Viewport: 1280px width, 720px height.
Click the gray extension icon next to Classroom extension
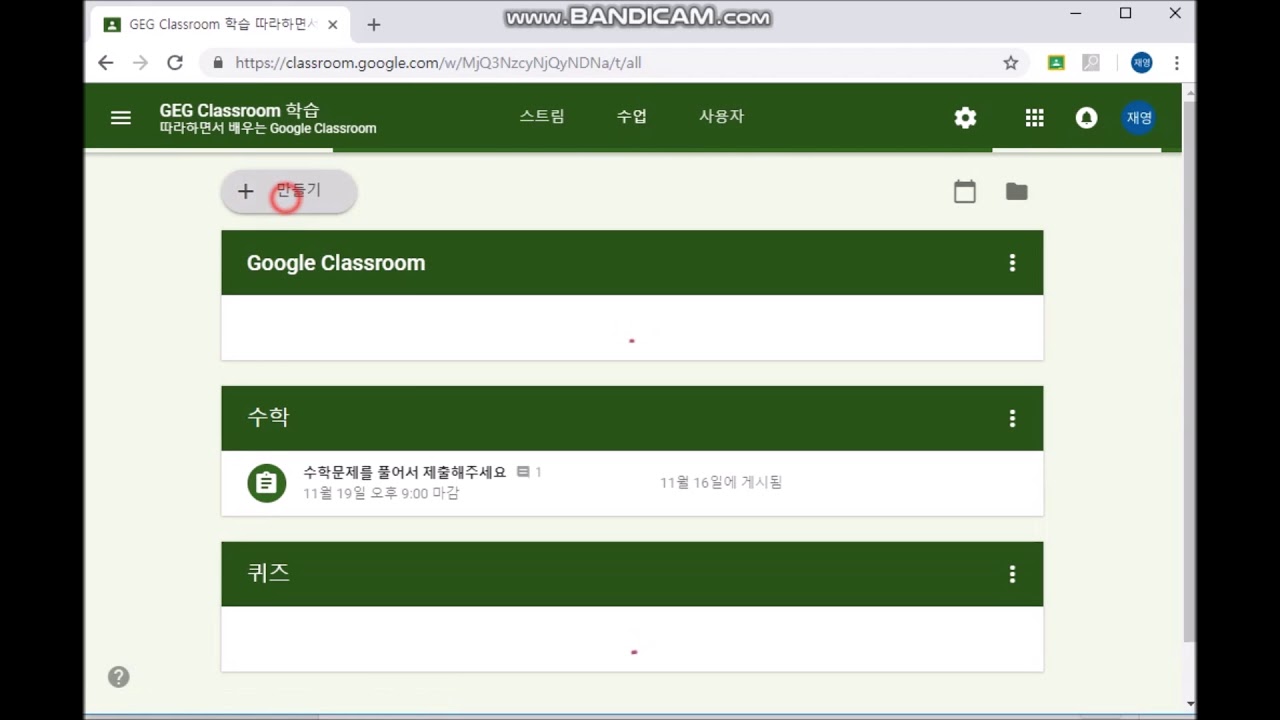(x=1091, y=63)
